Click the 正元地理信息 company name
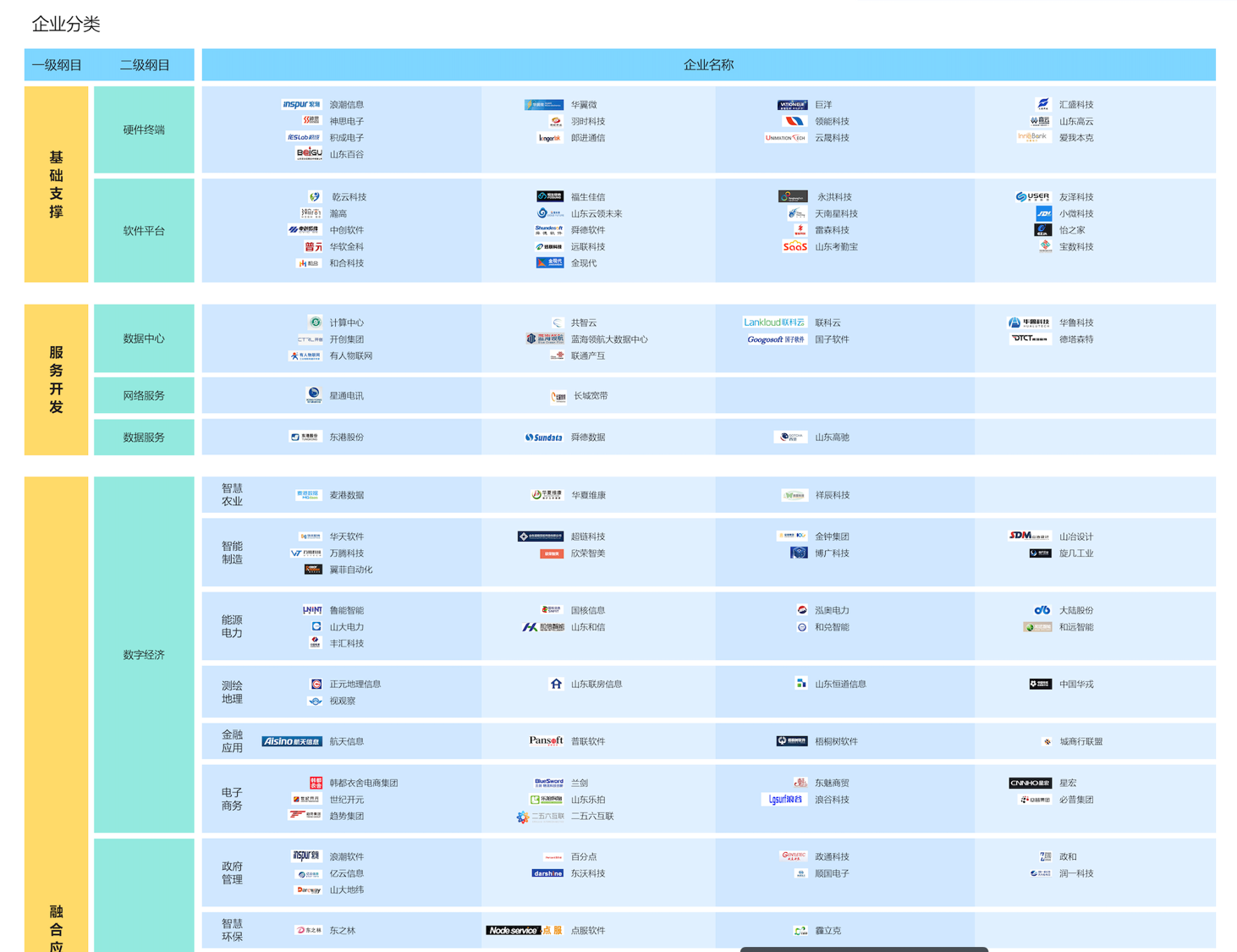The image size is (1237, 952). [355, 684]
